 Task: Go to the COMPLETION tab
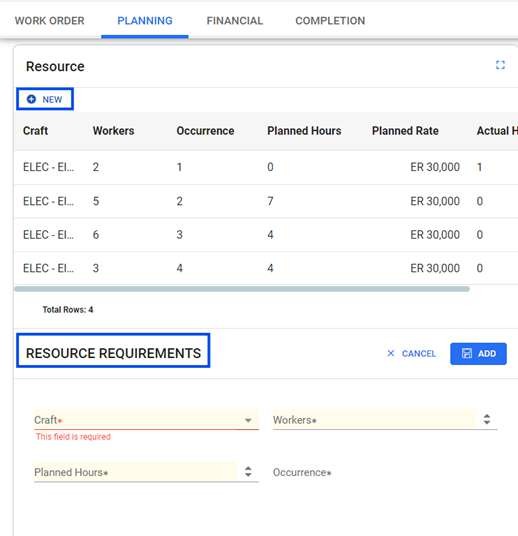[x=330, y=21]
